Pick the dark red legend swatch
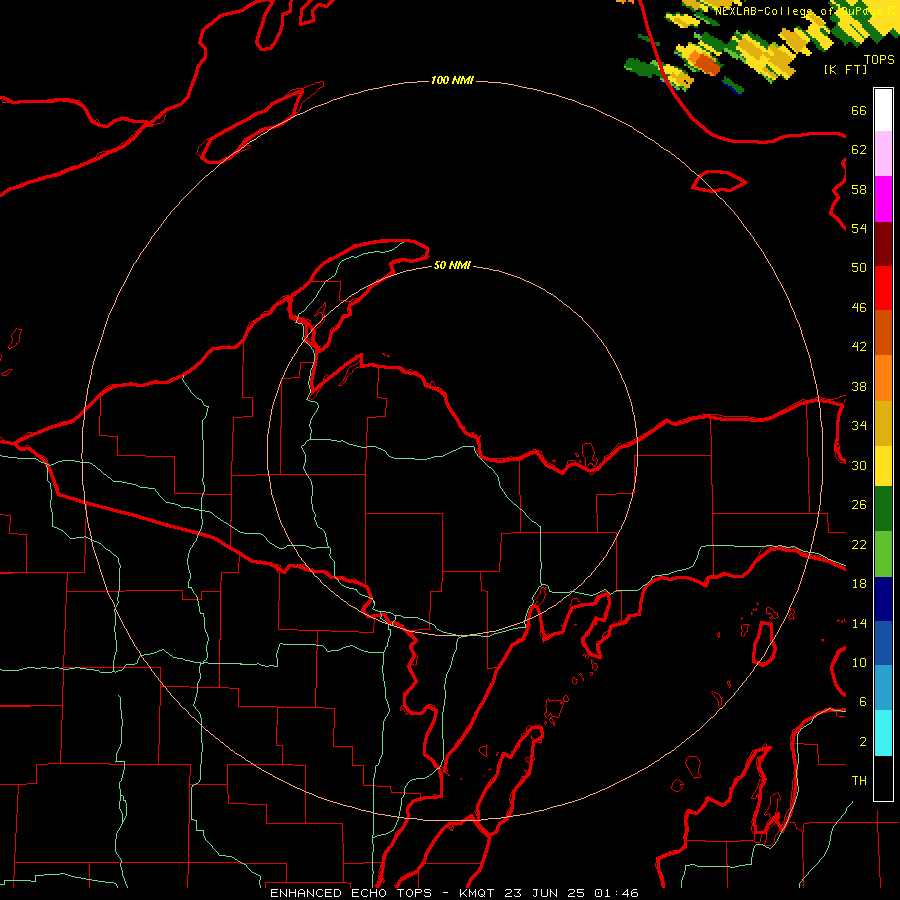Screen dimensions: 900x900 (x=883, y=244)
